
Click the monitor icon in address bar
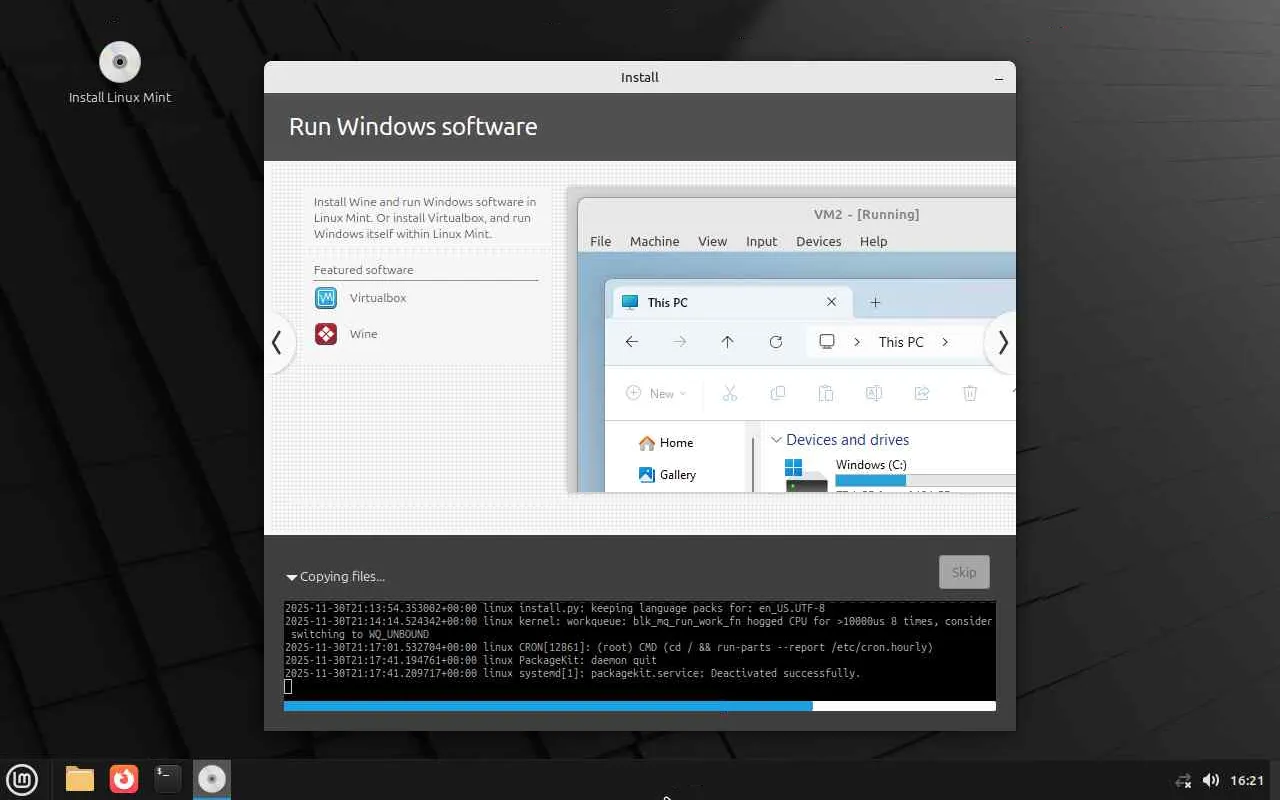[x=827, y=342]
